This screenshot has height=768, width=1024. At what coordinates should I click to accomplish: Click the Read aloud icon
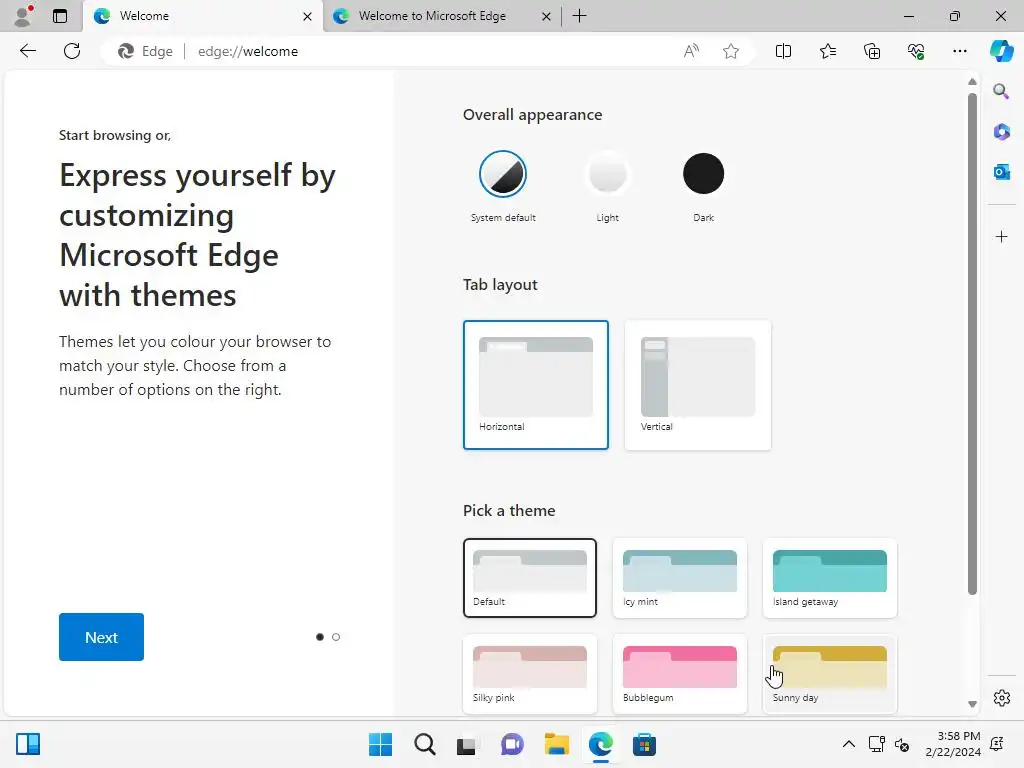[x=691, y=51]
